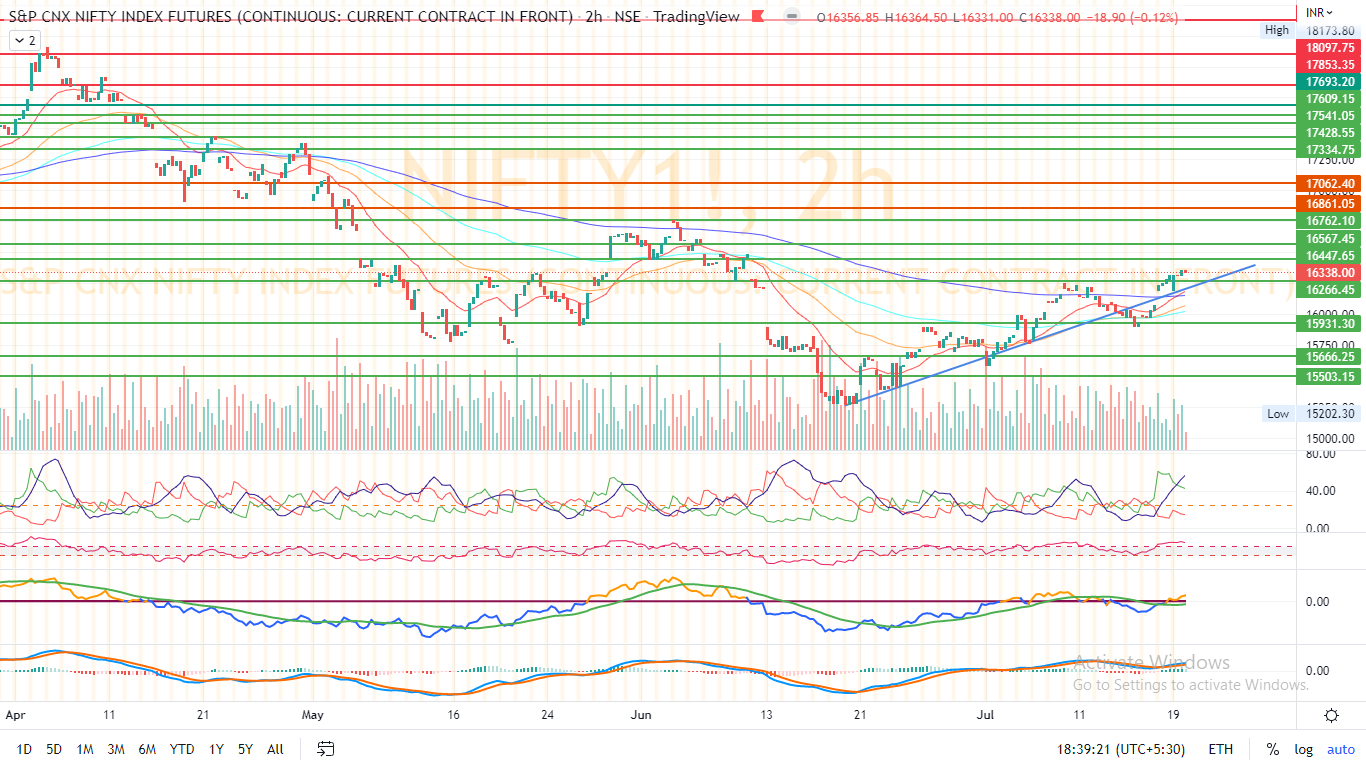Select the 6M date range
The width and height of the screenshot is (1366, 768).
click(x=147, y=749)
